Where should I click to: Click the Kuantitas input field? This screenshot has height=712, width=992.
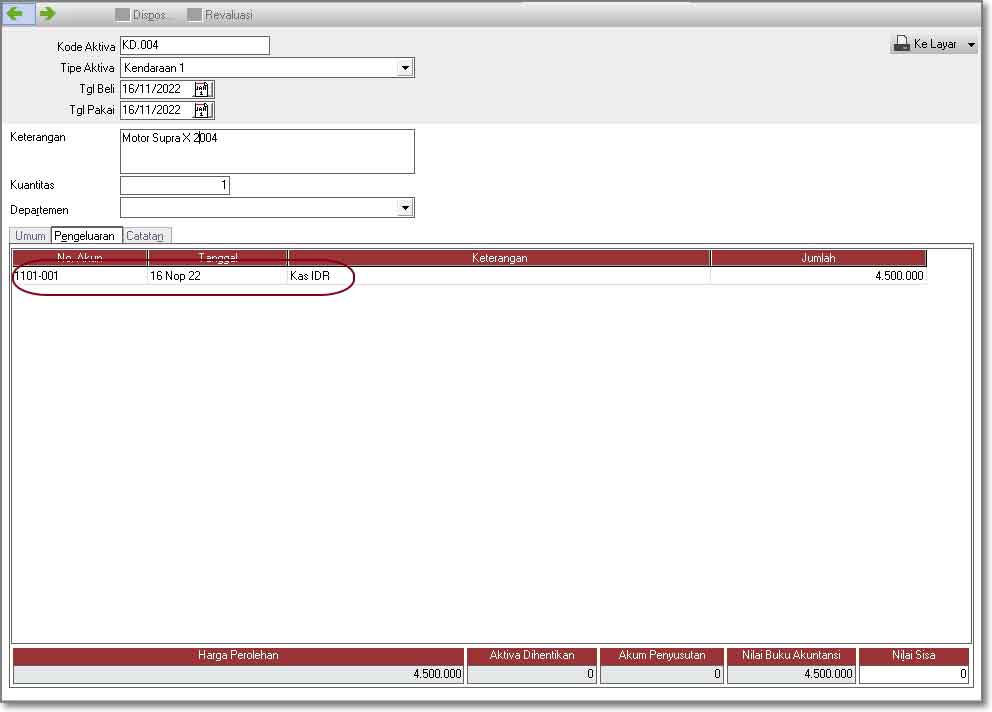pyautogui.click(x=174, y=185)
